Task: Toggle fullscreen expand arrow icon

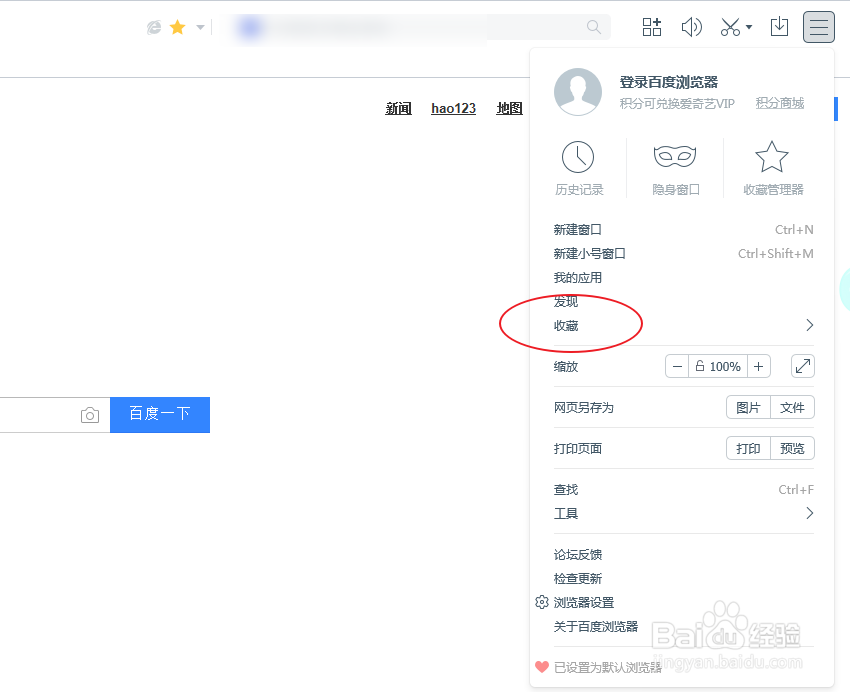Action: pos(803,366)
